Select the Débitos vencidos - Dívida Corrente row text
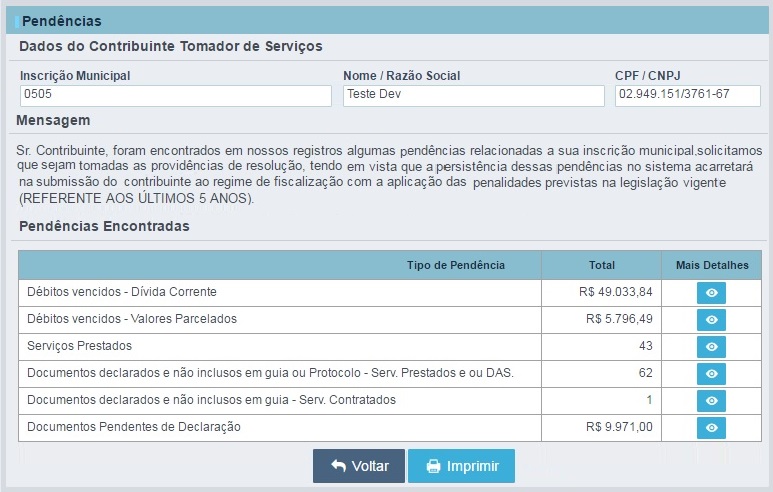The image size is (773, 492). 122,292
